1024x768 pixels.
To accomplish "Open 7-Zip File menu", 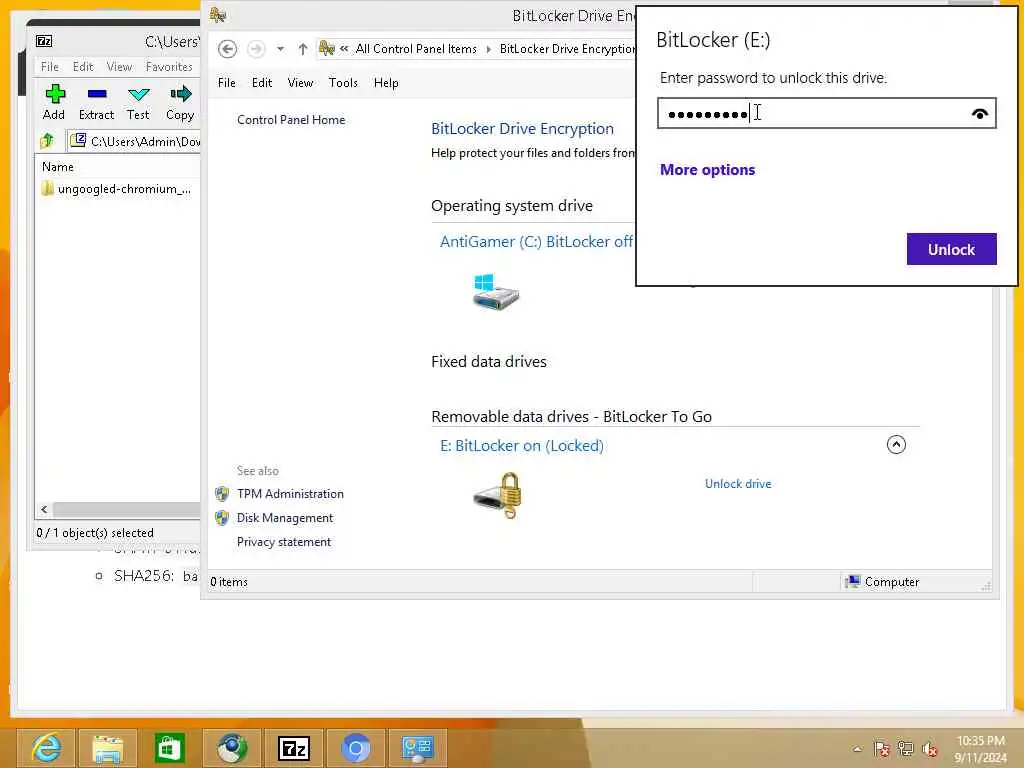I will pyautogui.click(x=50, y=67).
